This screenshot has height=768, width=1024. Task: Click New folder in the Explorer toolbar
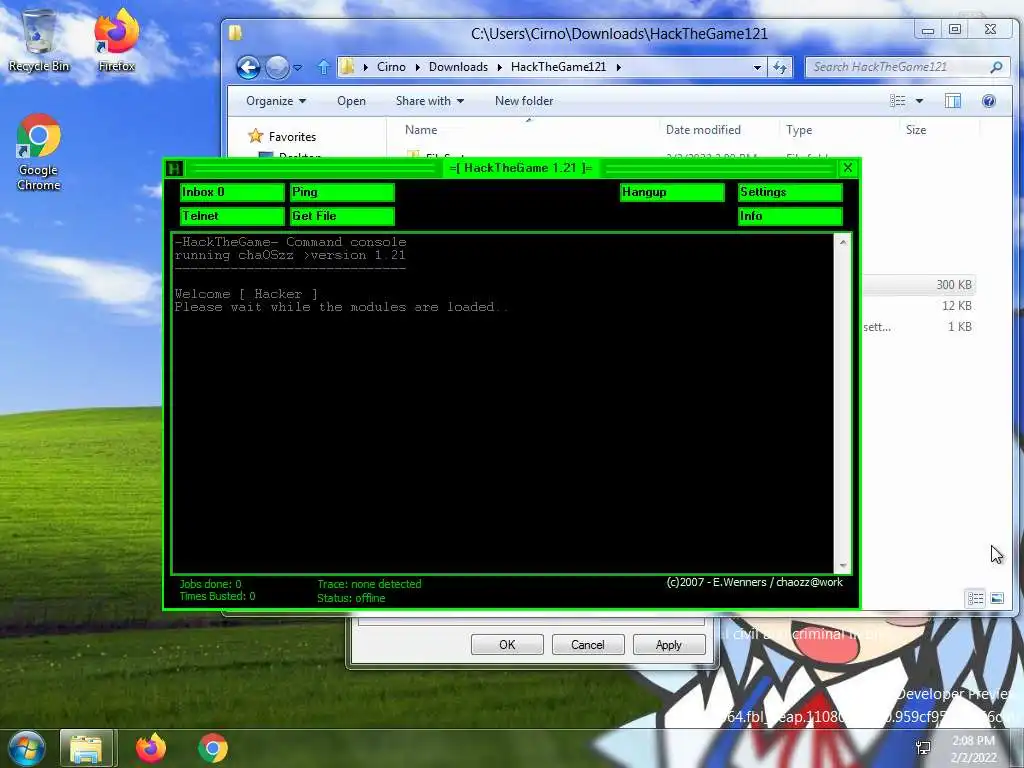click(524, 101)
